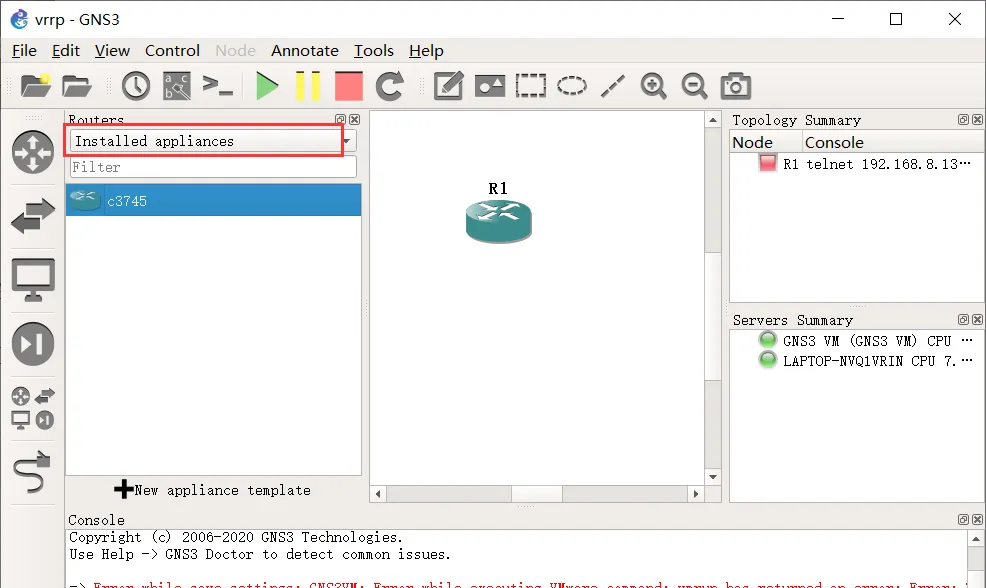Click the canvas horizontal scrollbar thumb
986x588 pixels.
(537, 494)
